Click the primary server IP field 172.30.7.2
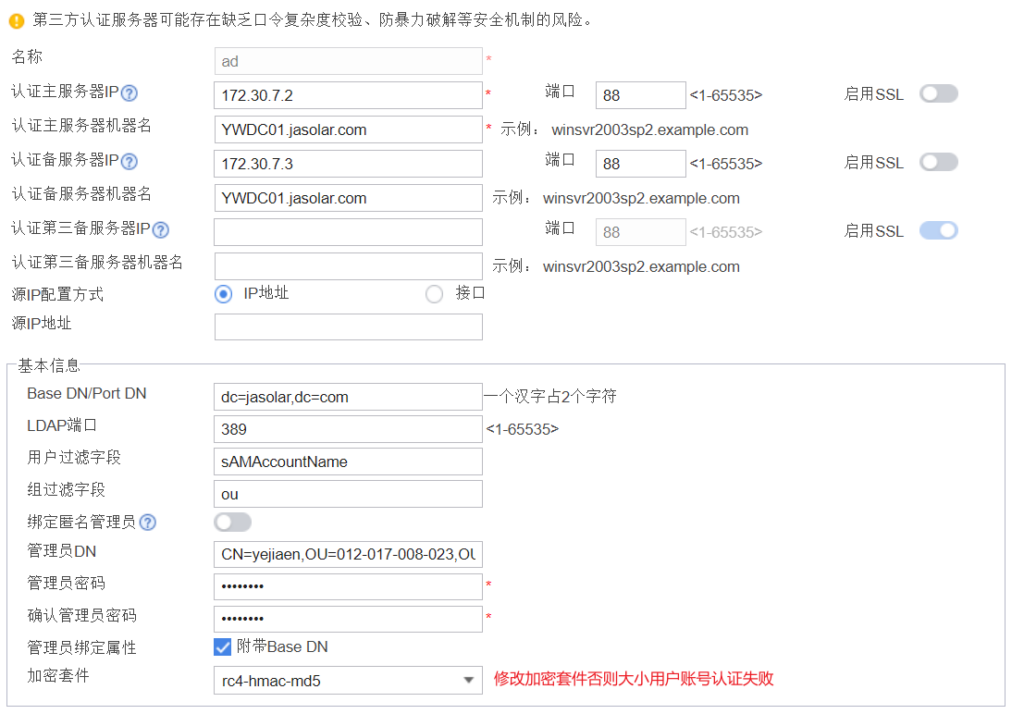1024x714 pixels. 348,96
